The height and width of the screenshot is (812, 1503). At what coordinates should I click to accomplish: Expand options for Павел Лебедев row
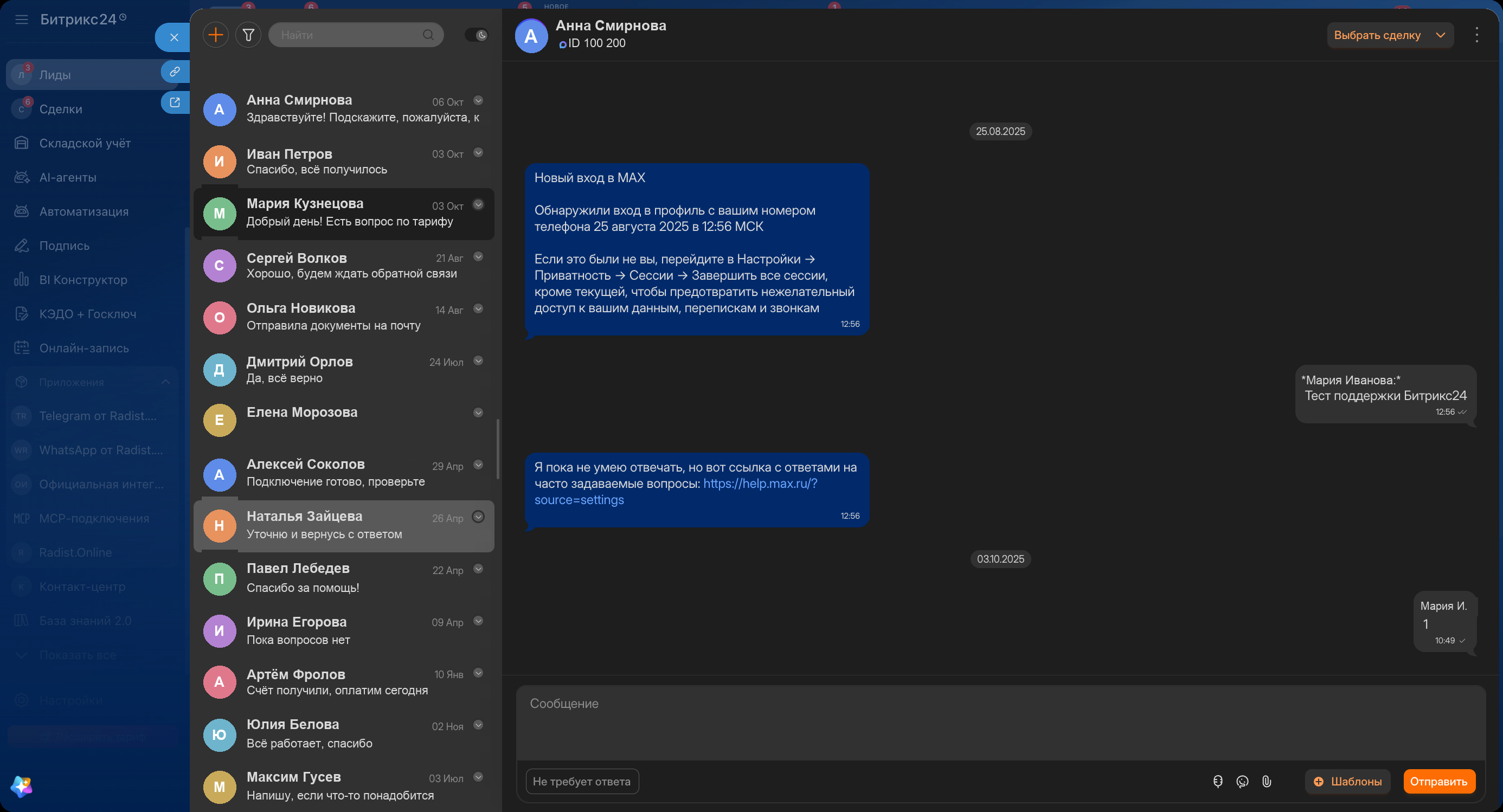(x=478, y=569)
